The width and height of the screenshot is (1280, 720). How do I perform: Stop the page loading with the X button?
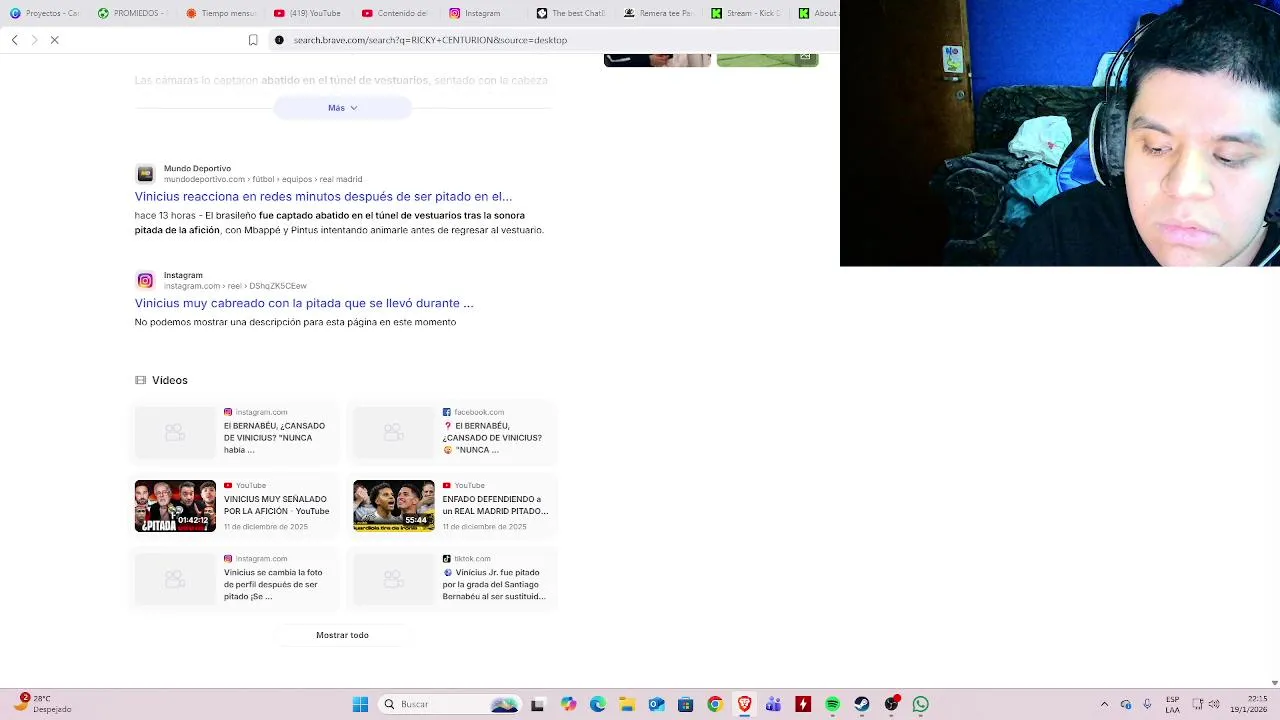point(55,40)
